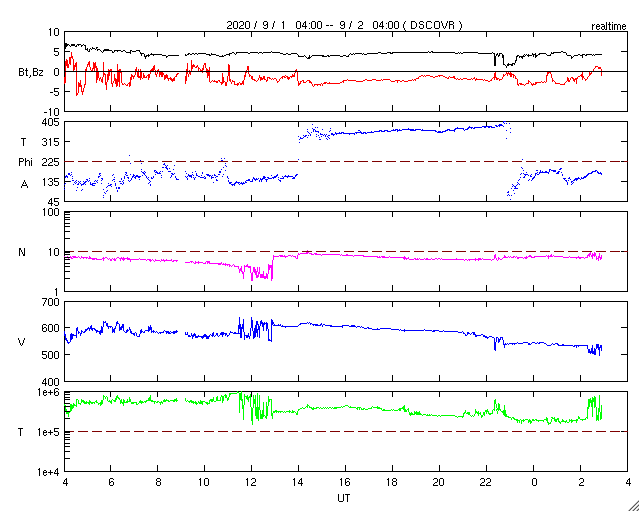
Task: Click the "22" hour tick on UT axis
Action: coord(486,483)
